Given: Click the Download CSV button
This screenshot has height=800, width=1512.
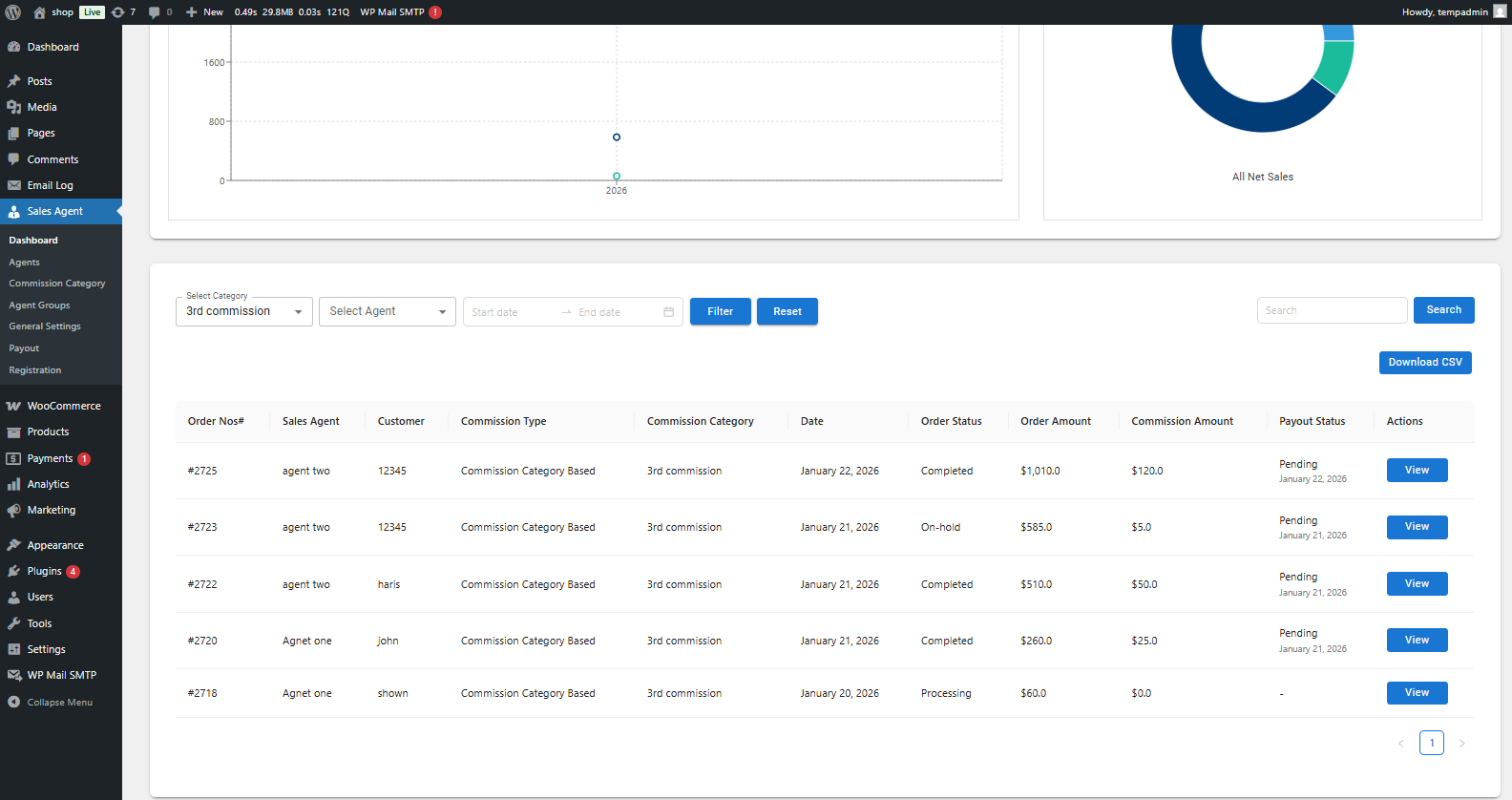Looking at the screenshot, I should click(1424, 363).
